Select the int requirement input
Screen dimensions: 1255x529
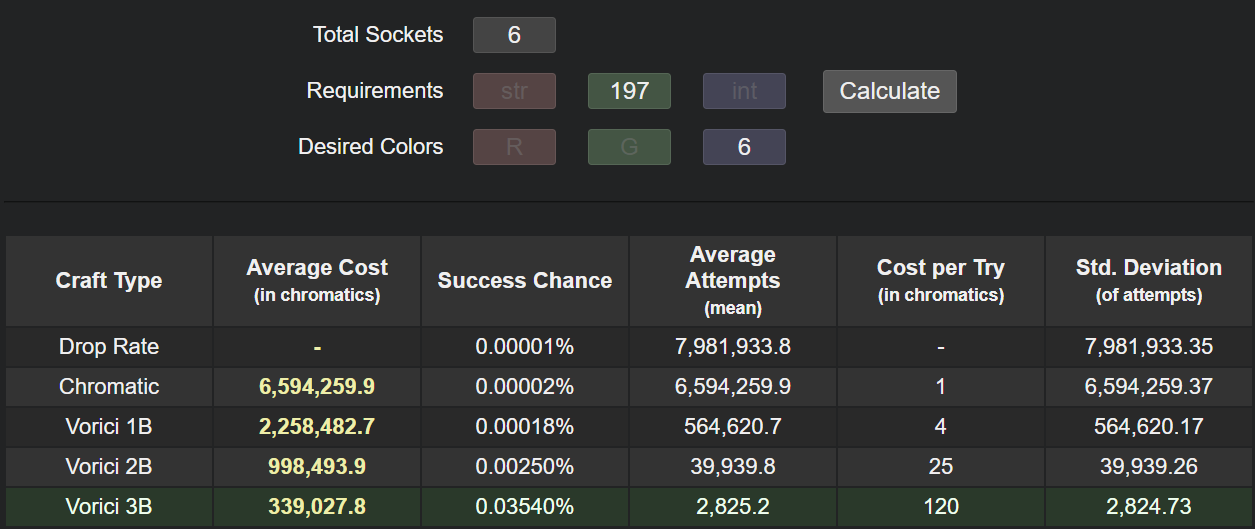(x=744, y=91)
